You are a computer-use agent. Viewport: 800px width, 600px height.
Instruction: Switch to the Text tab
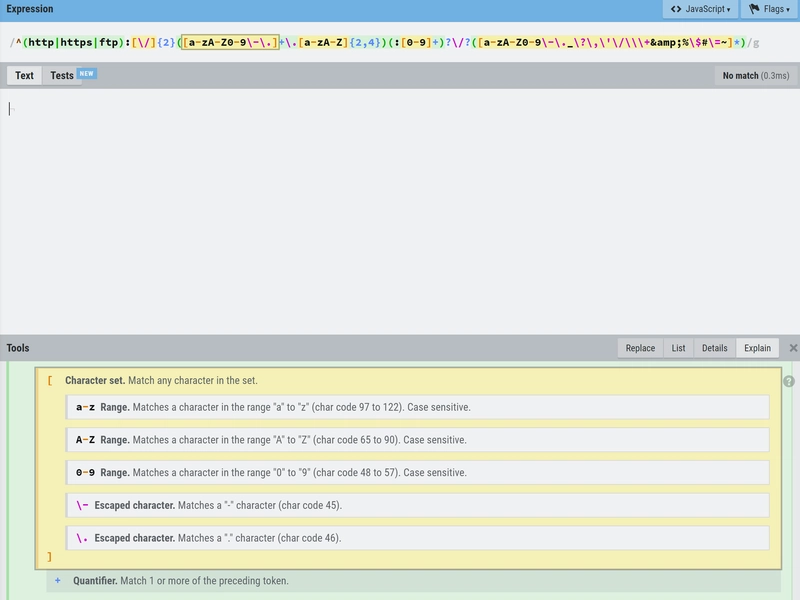(24, 75)
